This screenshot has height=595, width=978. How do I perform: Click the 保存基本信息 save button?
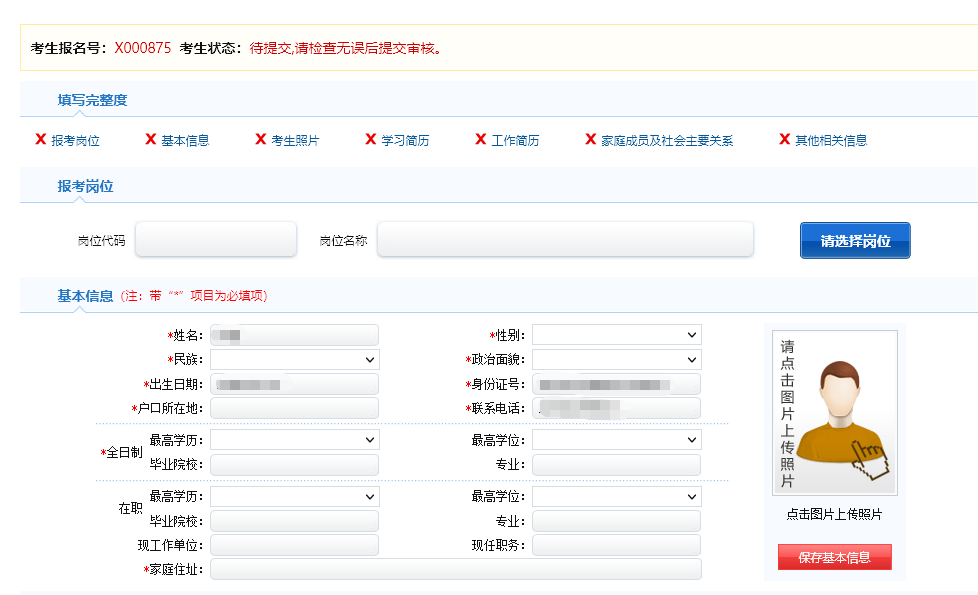835,557
